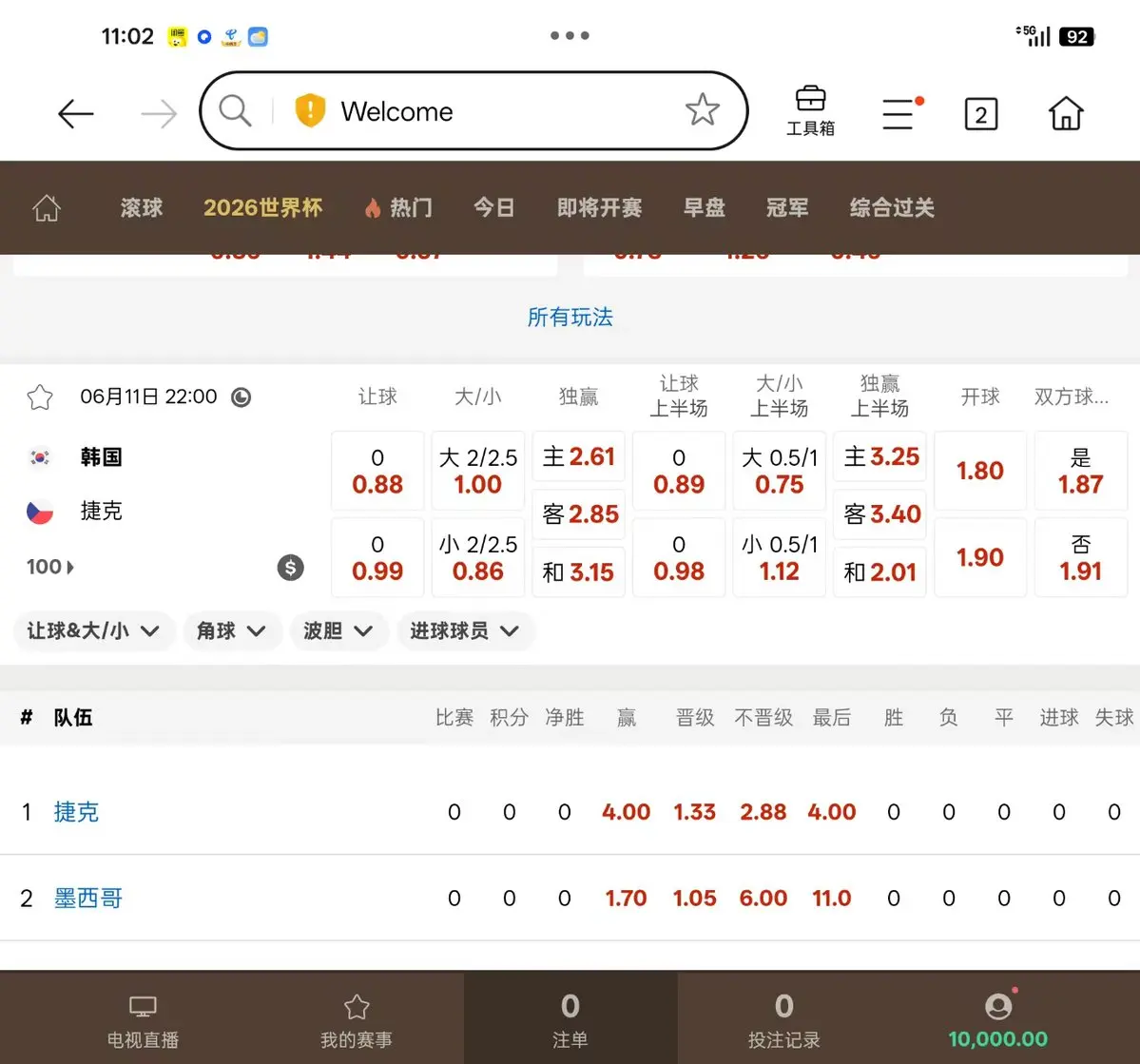This screenshot has width=1140, height=1064.
Task: Expand 角球 dropdown
Action: [x=231, y=630]
